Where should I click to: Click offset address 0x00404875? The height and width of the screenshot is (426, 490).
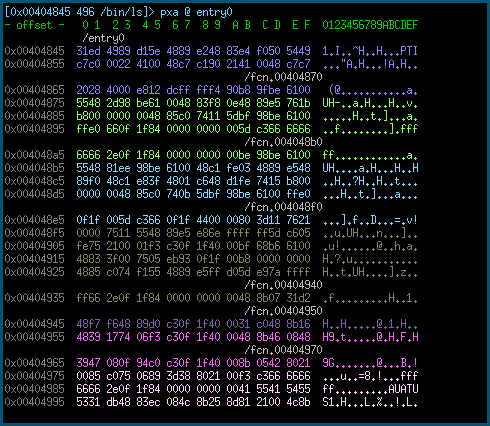[x=34, y=103]
